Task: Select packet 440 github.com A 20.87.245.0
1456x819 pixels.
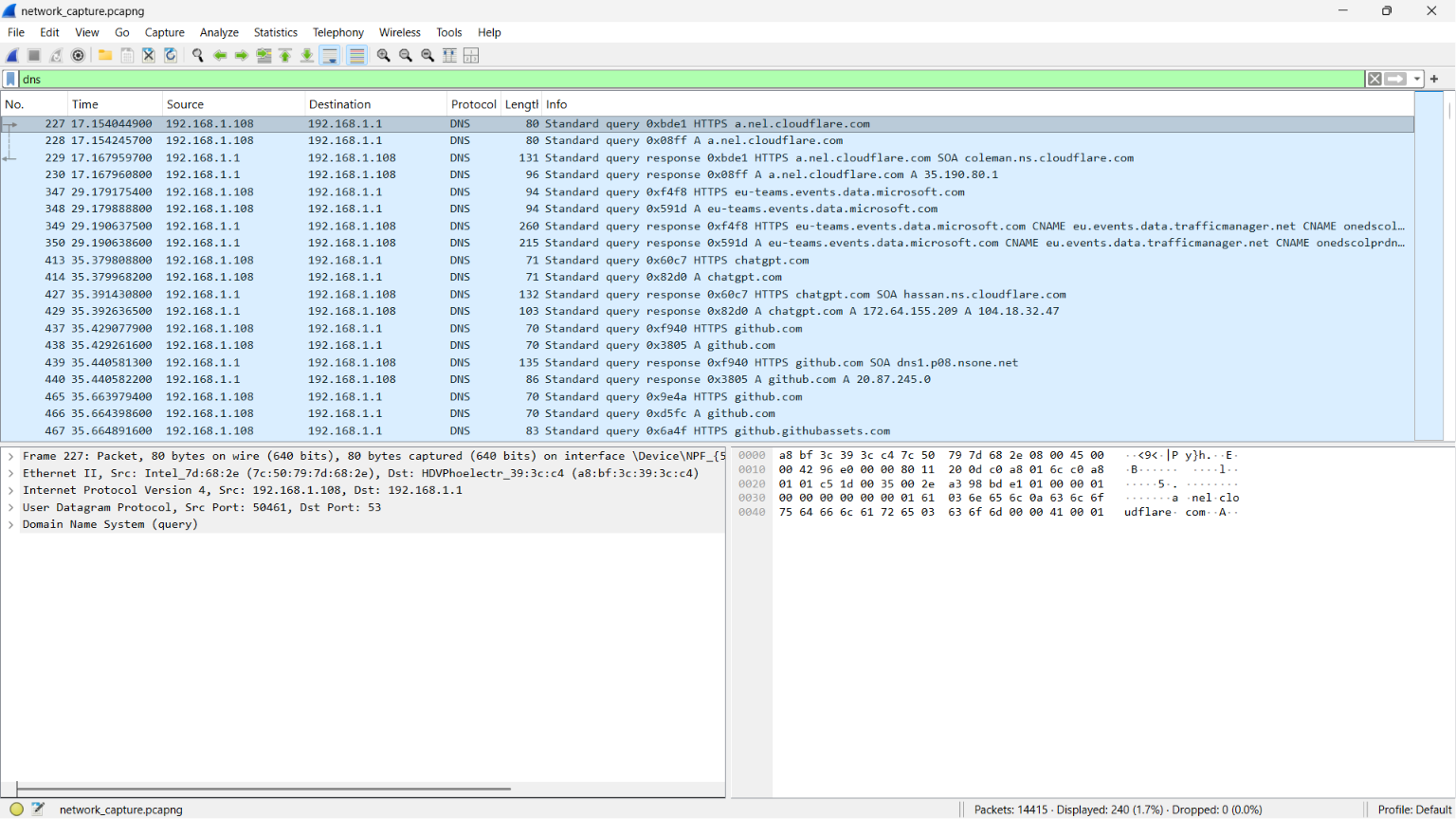Action: click(x=707, y=379)
